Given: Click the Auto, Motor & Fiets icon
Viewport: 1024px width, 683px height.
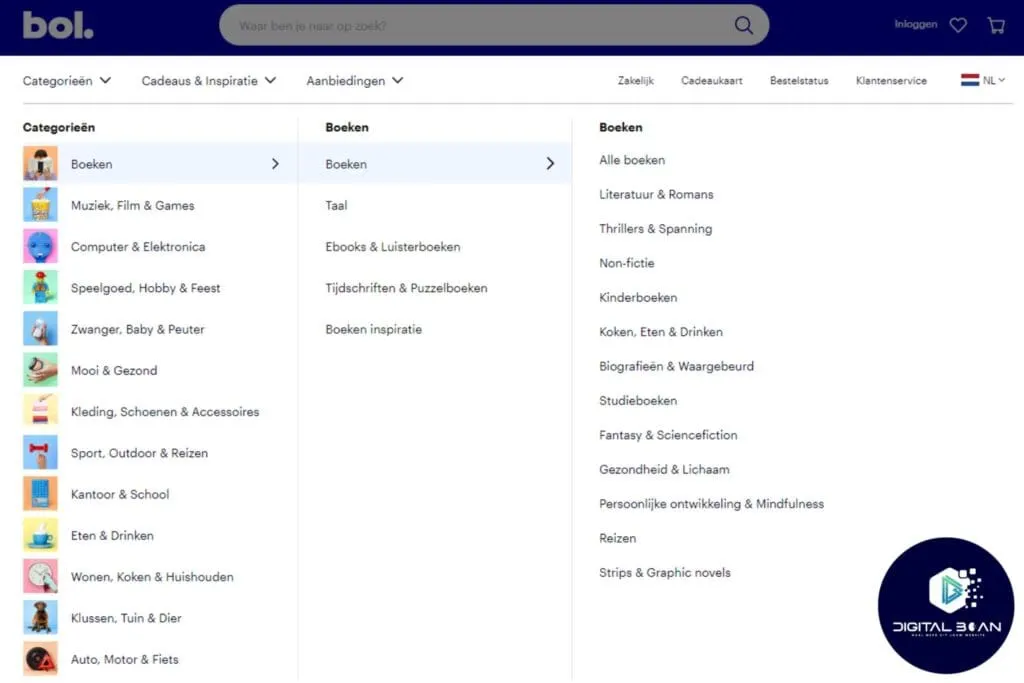Looking at the screenshot, I should [40, 659].
